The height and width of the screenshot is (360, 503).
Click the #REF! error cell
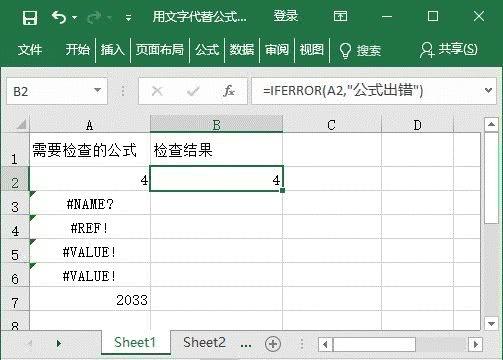(x=90, y=227)
